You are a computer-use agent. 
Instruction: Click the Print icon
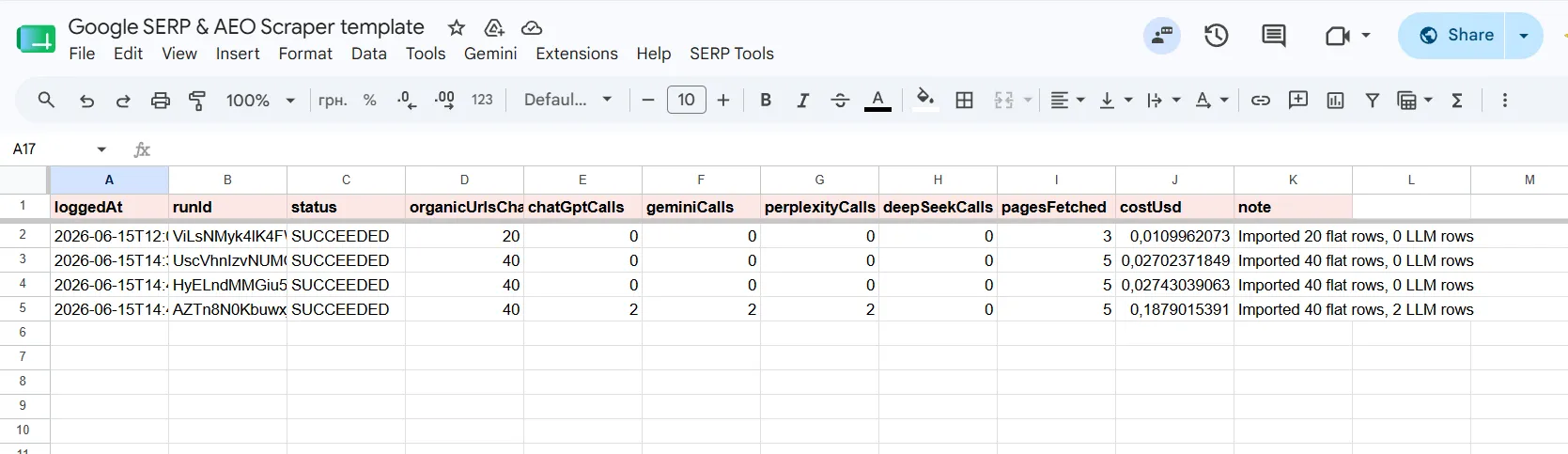(161, 101)
